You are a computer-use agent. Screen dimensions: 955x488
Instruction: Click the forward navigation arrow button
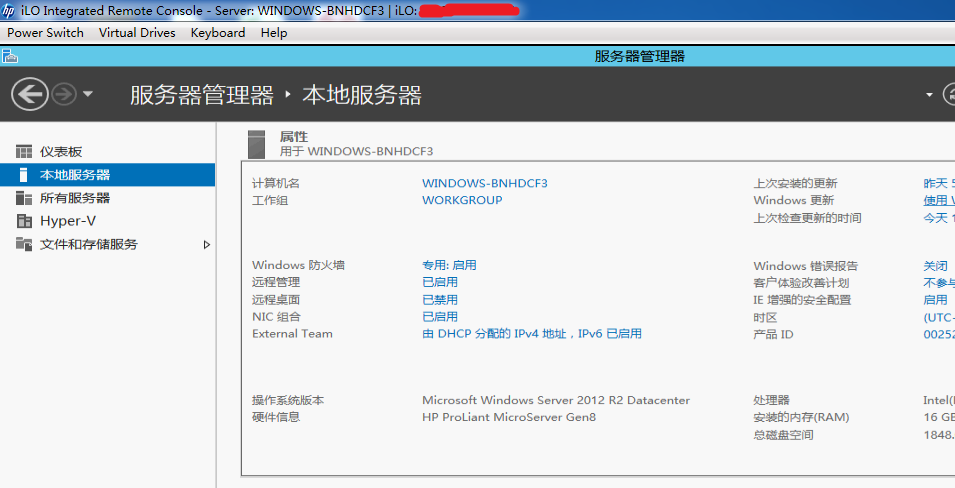pos(64,94)
